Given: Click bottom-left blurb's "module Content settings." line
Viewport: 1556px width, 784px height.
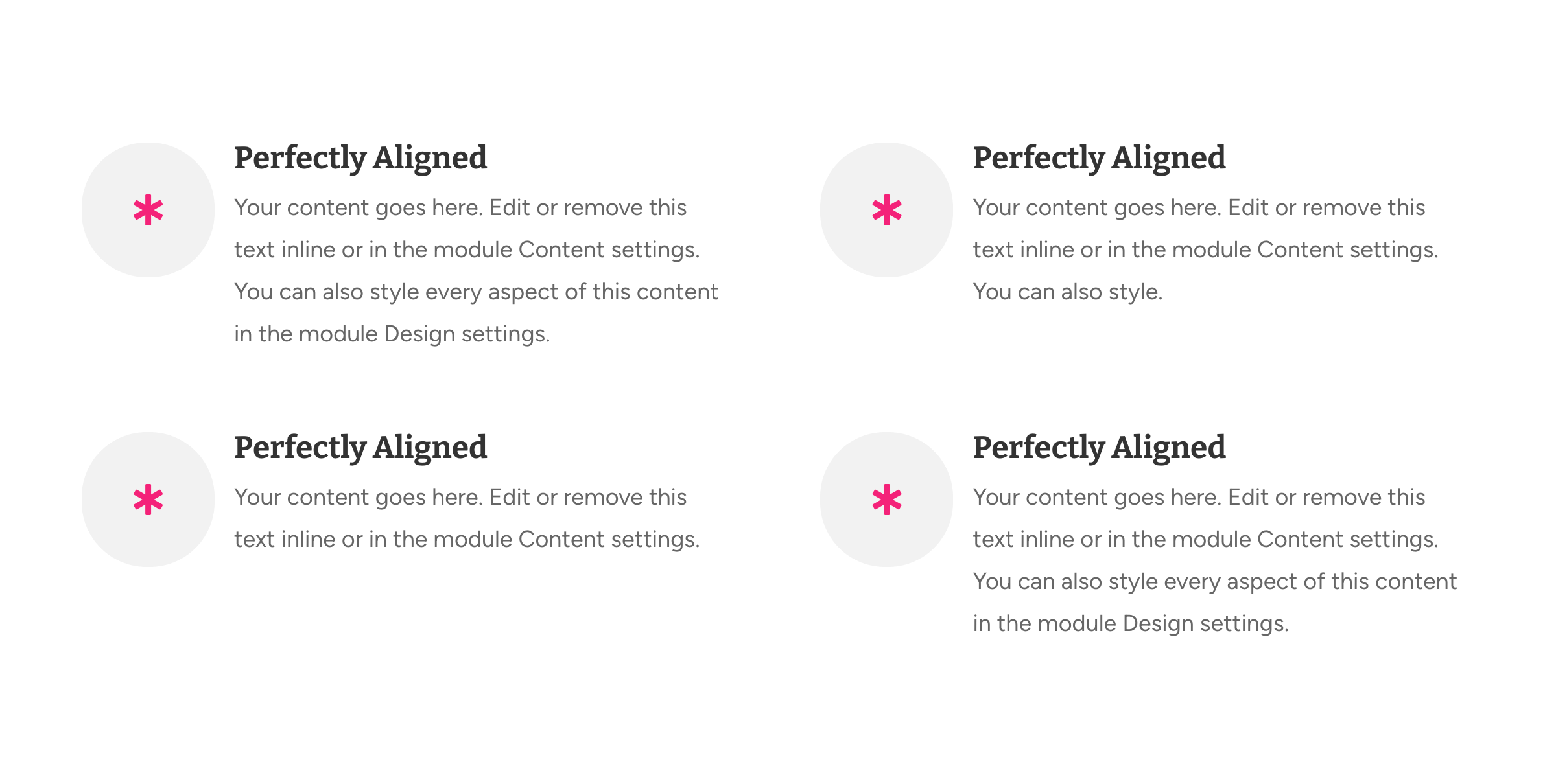Looking at the screenshot, I should (x=467, y=540).
